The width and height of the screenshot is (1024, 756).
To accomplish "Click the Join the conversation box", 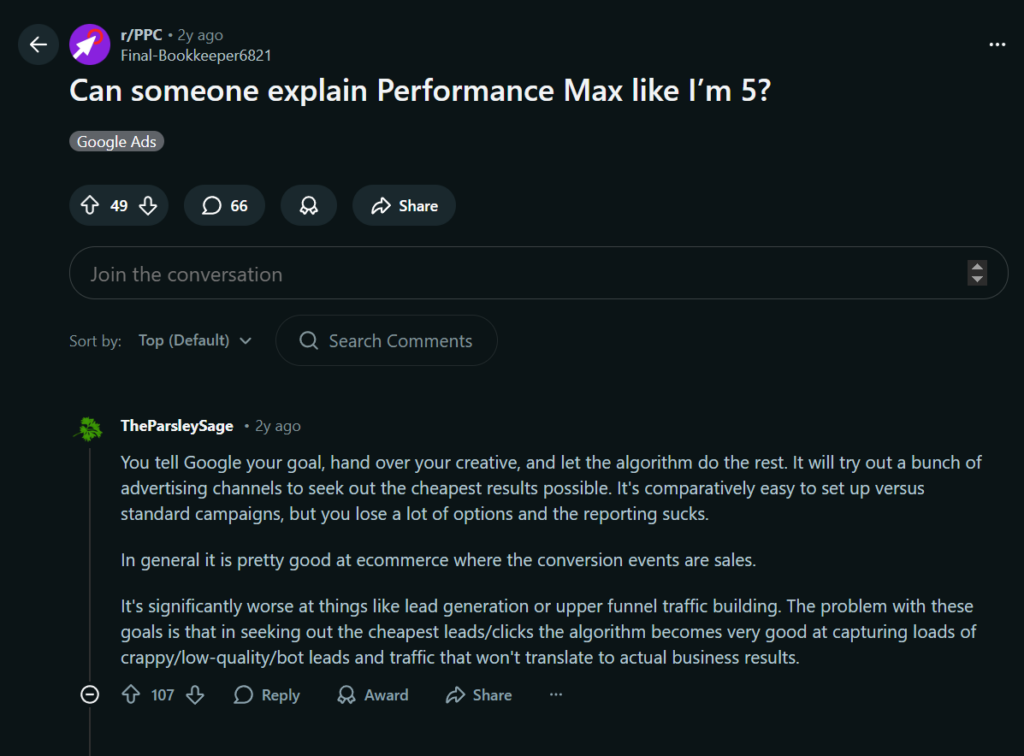I will [x=500, y=273].
